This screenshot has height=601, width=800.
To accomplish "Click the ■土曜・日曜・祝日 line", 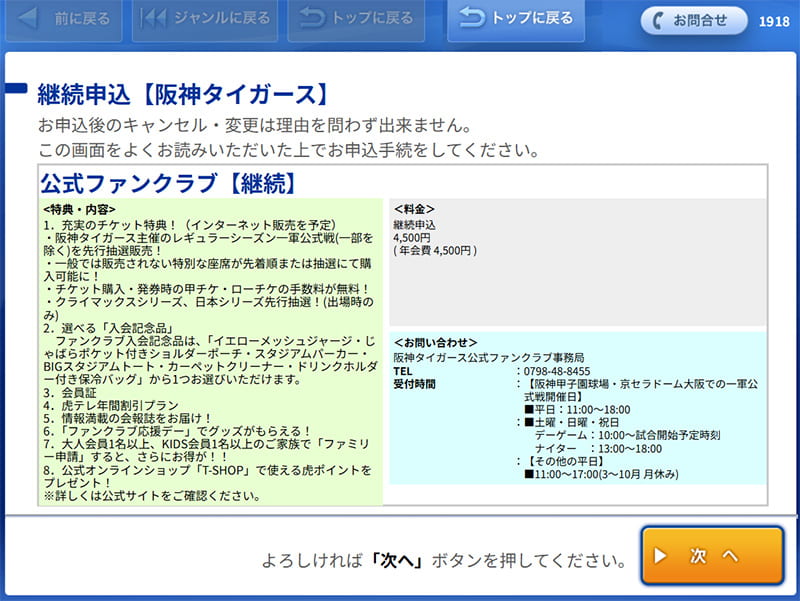I will 571,422.
